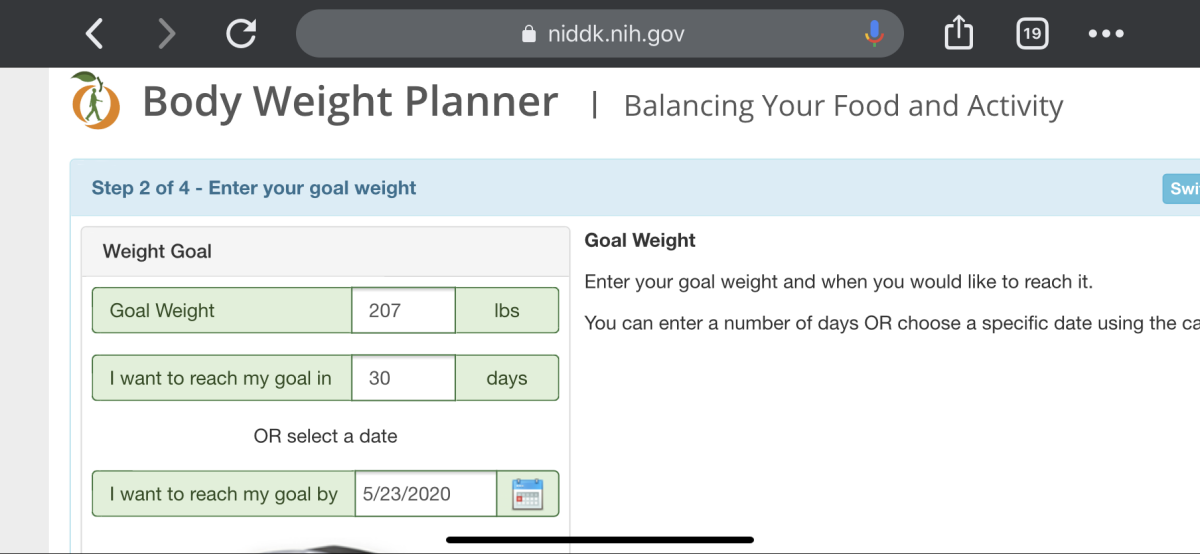Viewport: 1200px width, 554px height.
Task: Open the calendar date picker icon
Action: [527, 494]
